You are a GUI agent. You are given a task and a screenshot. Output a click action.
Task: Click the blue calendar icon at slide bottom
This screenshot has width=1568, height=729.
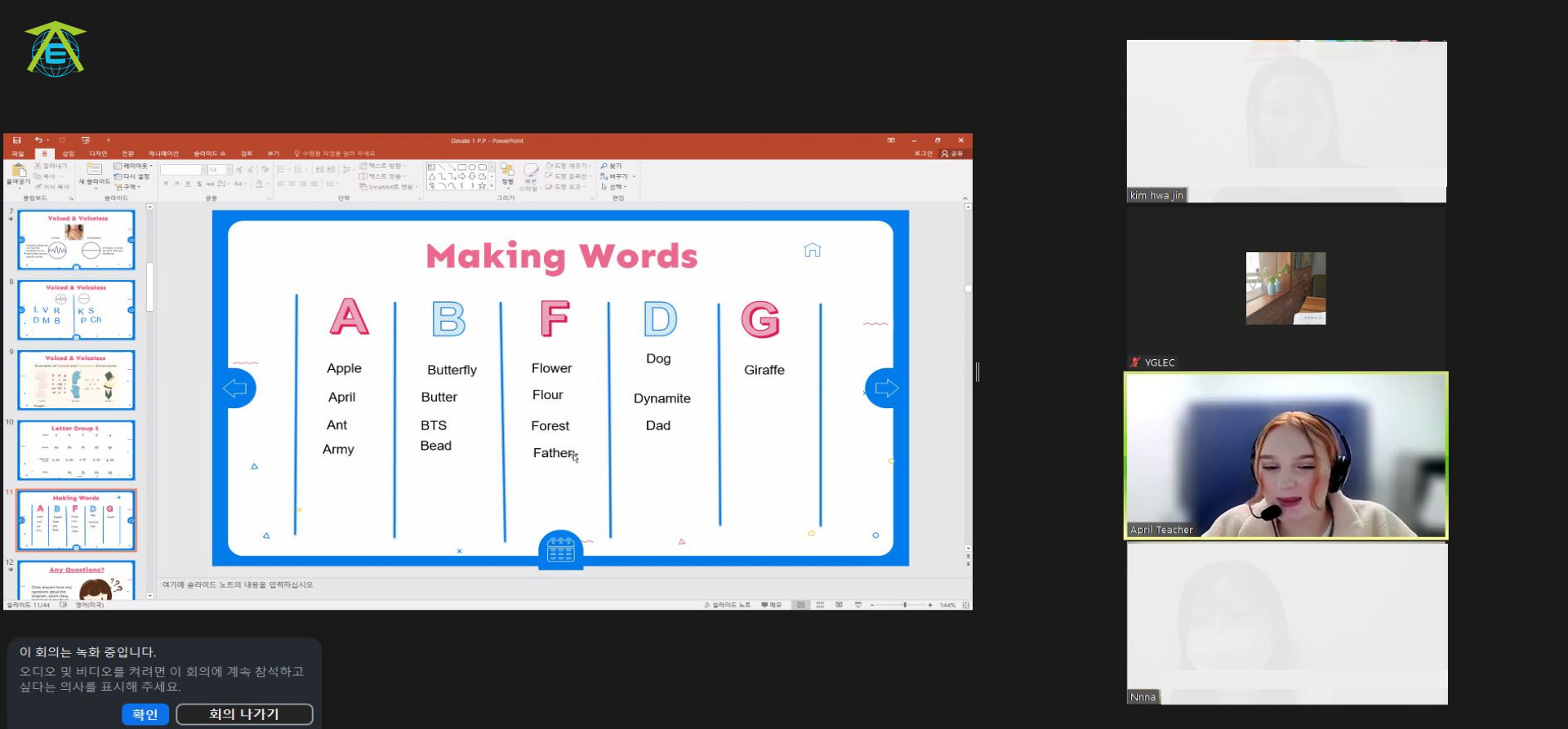tap(560, 549)
